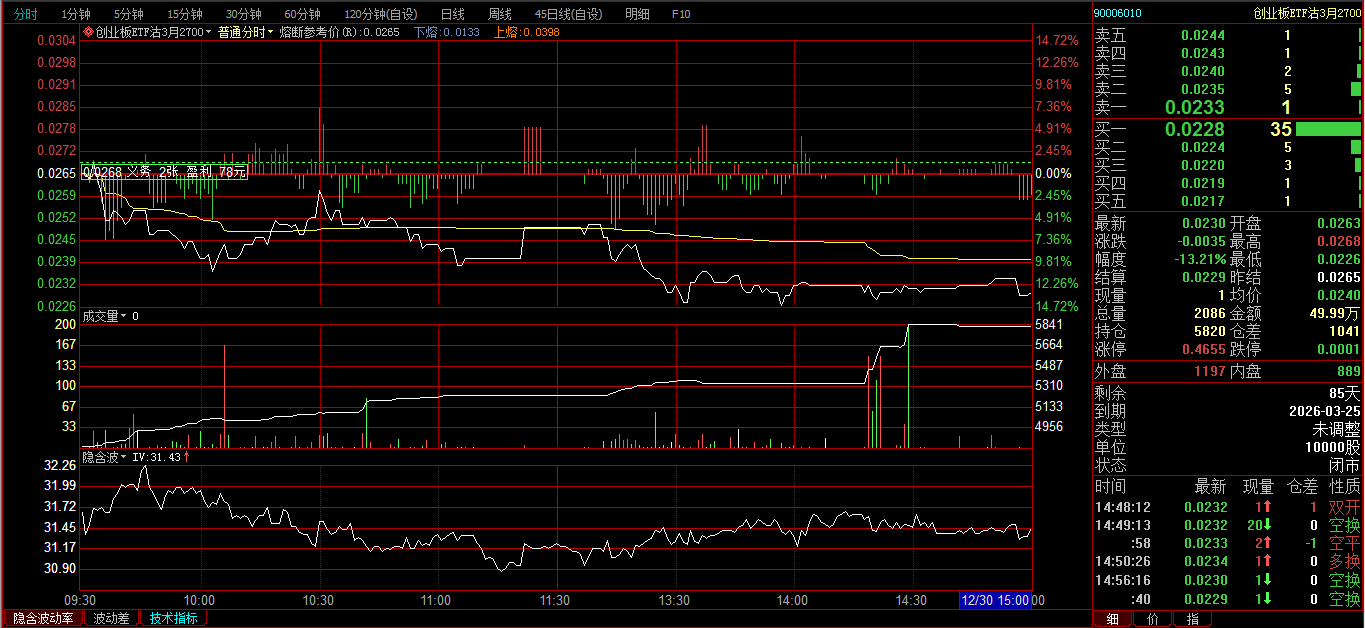Screen dimensions: 1365x628
Task: Click the red diamond icon before 创业板ETF沽3月2700
Action: coord(88,32)
